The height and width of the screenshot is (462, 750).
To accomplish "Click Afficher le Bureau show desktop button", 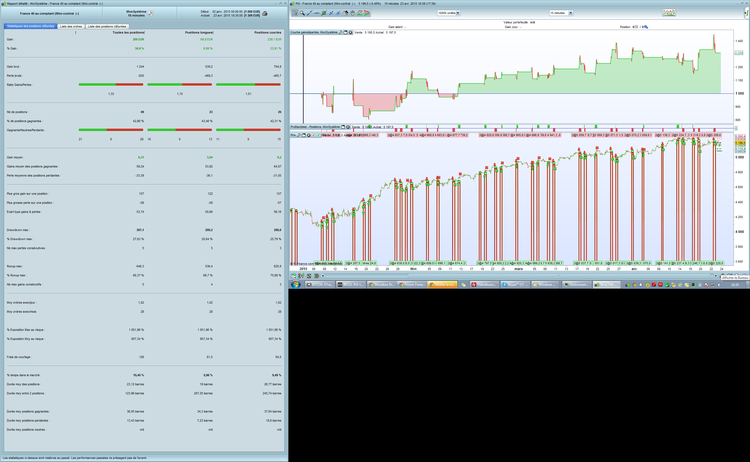I will 747,284.
